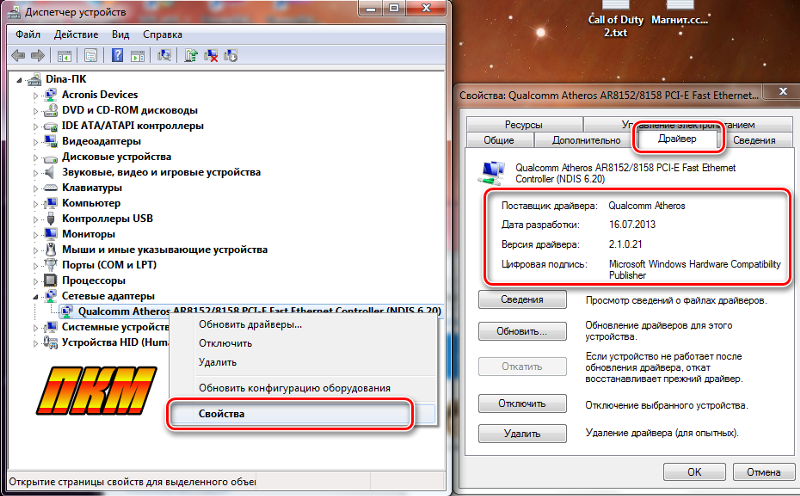Expand the Видеоадаптеры tree node

point(37,141)
